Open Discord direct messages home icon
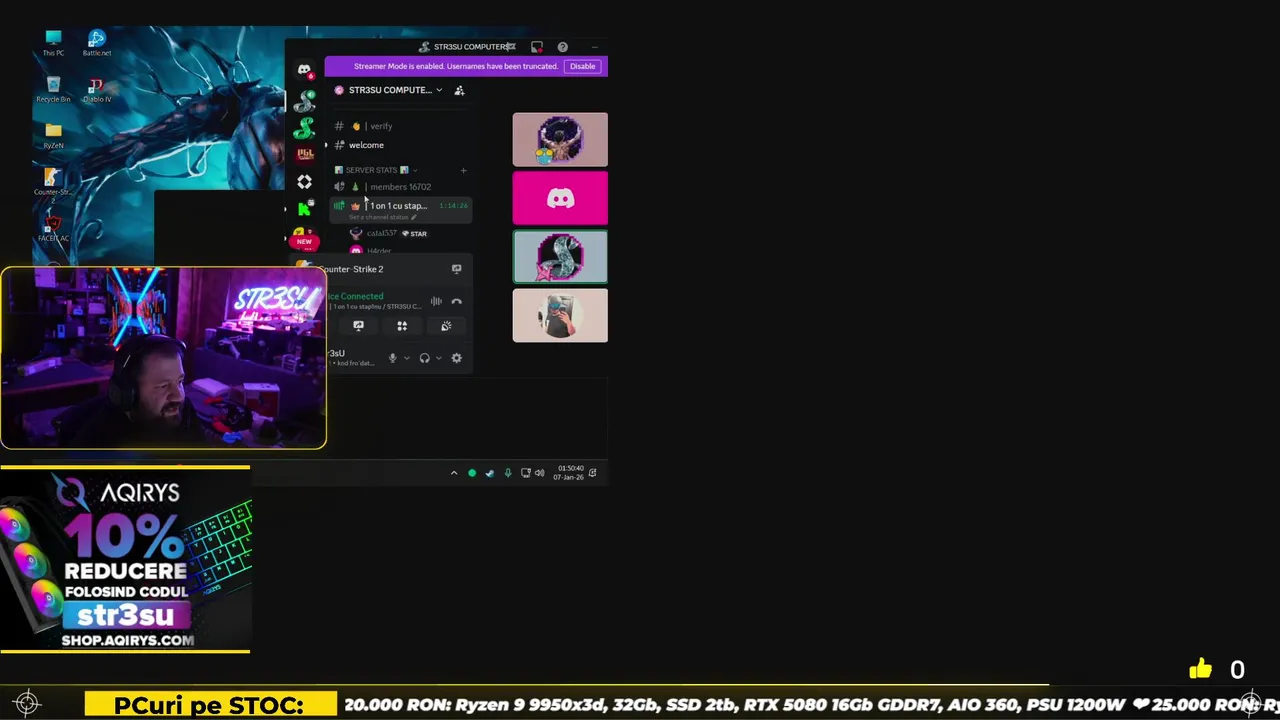The image size is (1280, 720). tap(304, 70)
